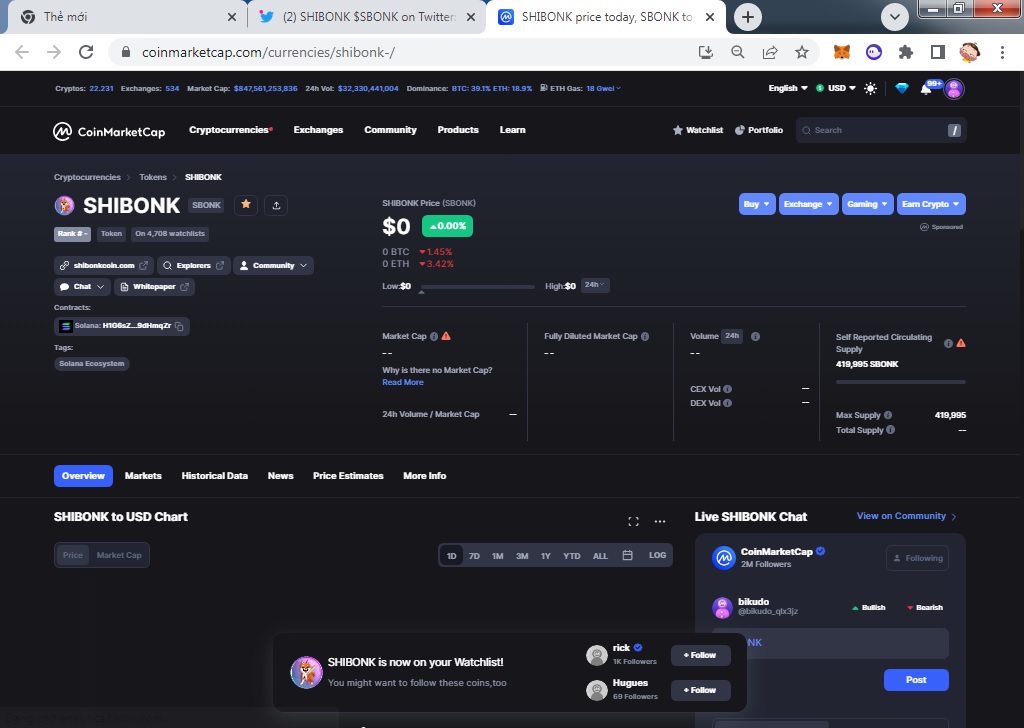Follow rick in watchlist popup

click(x=701, y=655)
